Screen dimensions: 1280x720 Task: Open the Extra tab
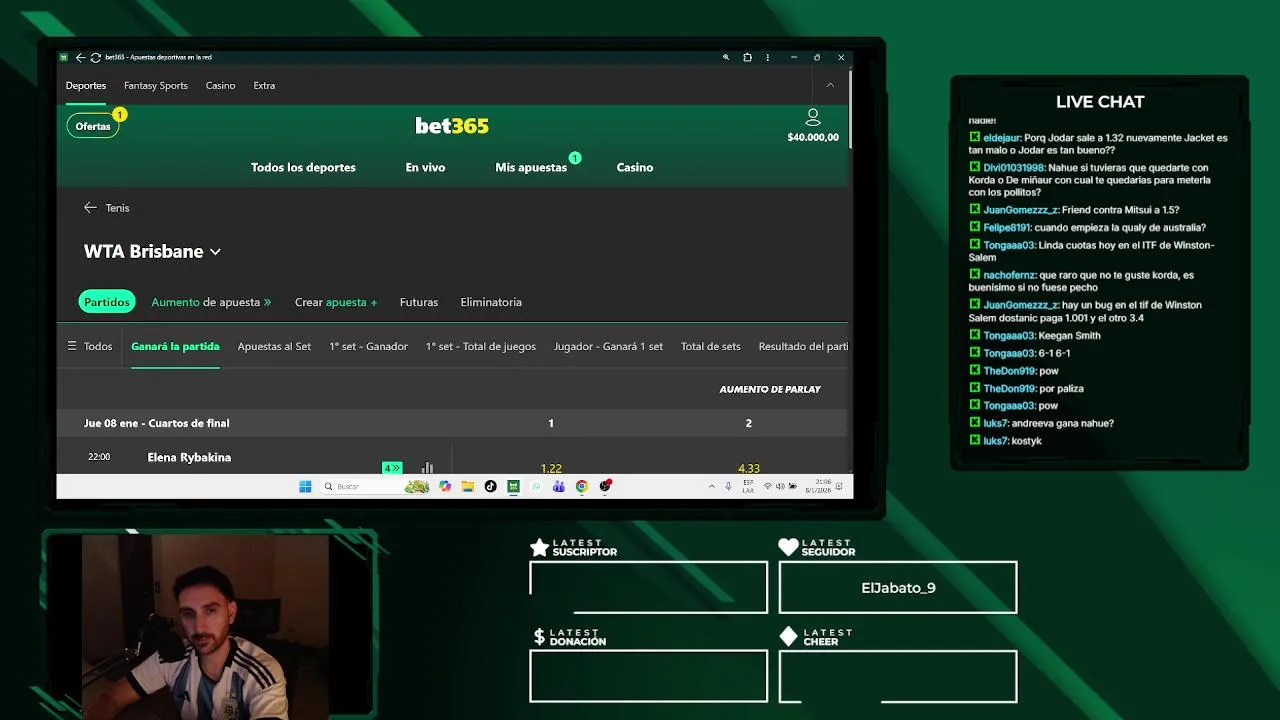264,86
